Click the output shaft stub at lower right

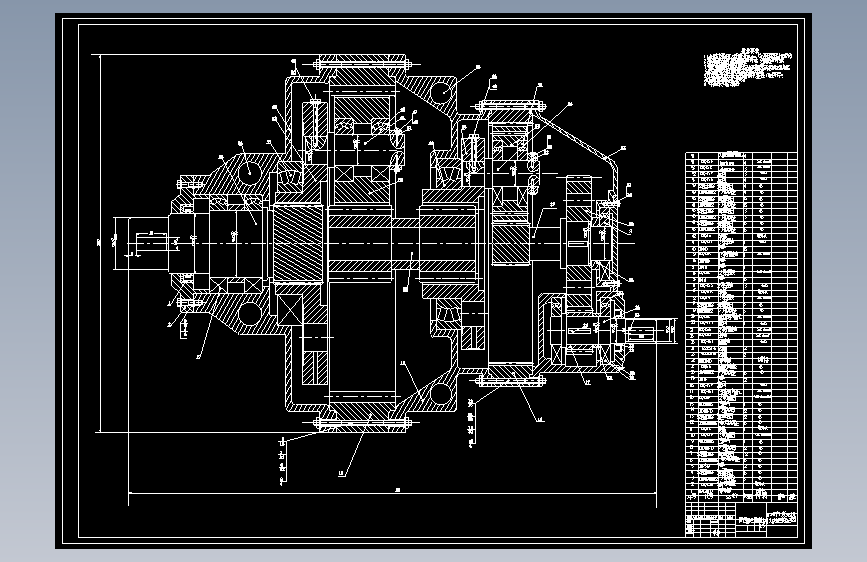pyautogui.click(x=648, y=332)
